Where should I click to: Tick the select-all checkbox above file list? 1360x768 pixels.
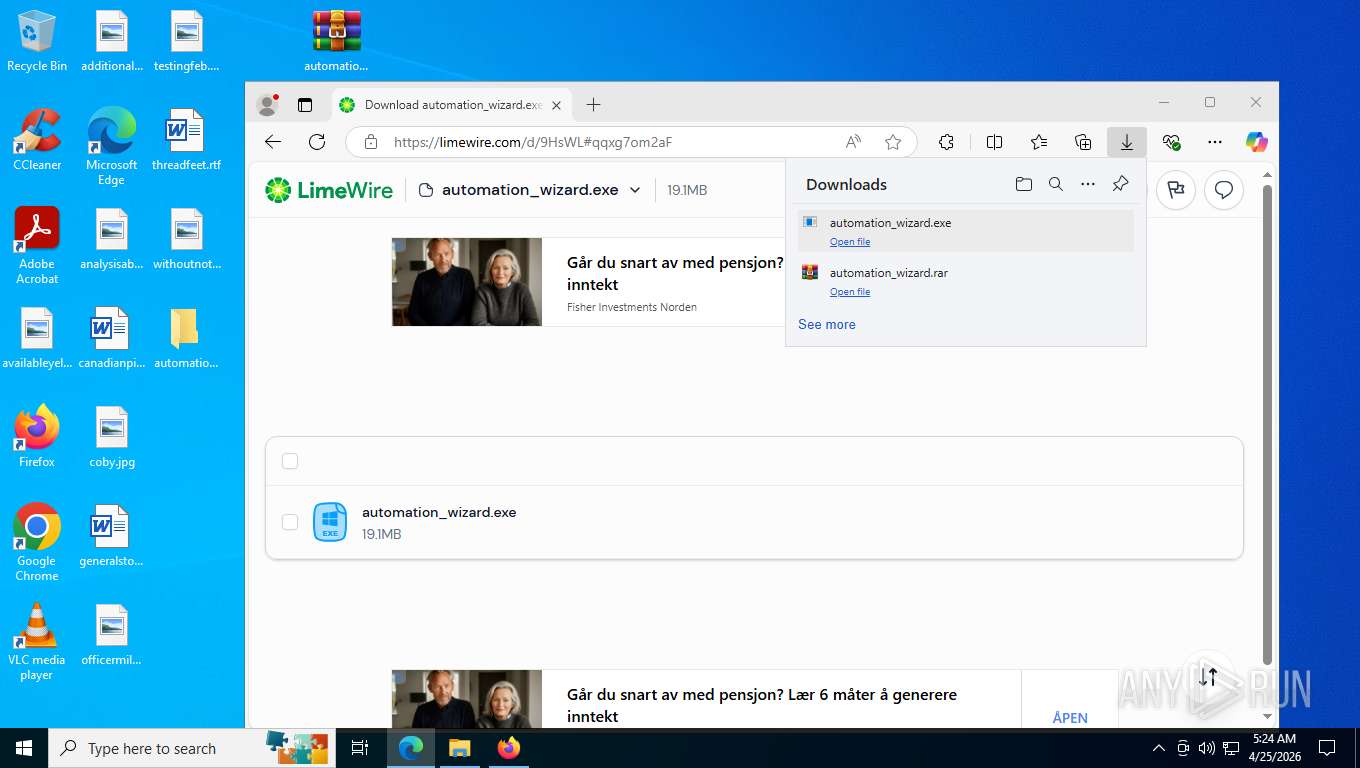coord(290,461)
